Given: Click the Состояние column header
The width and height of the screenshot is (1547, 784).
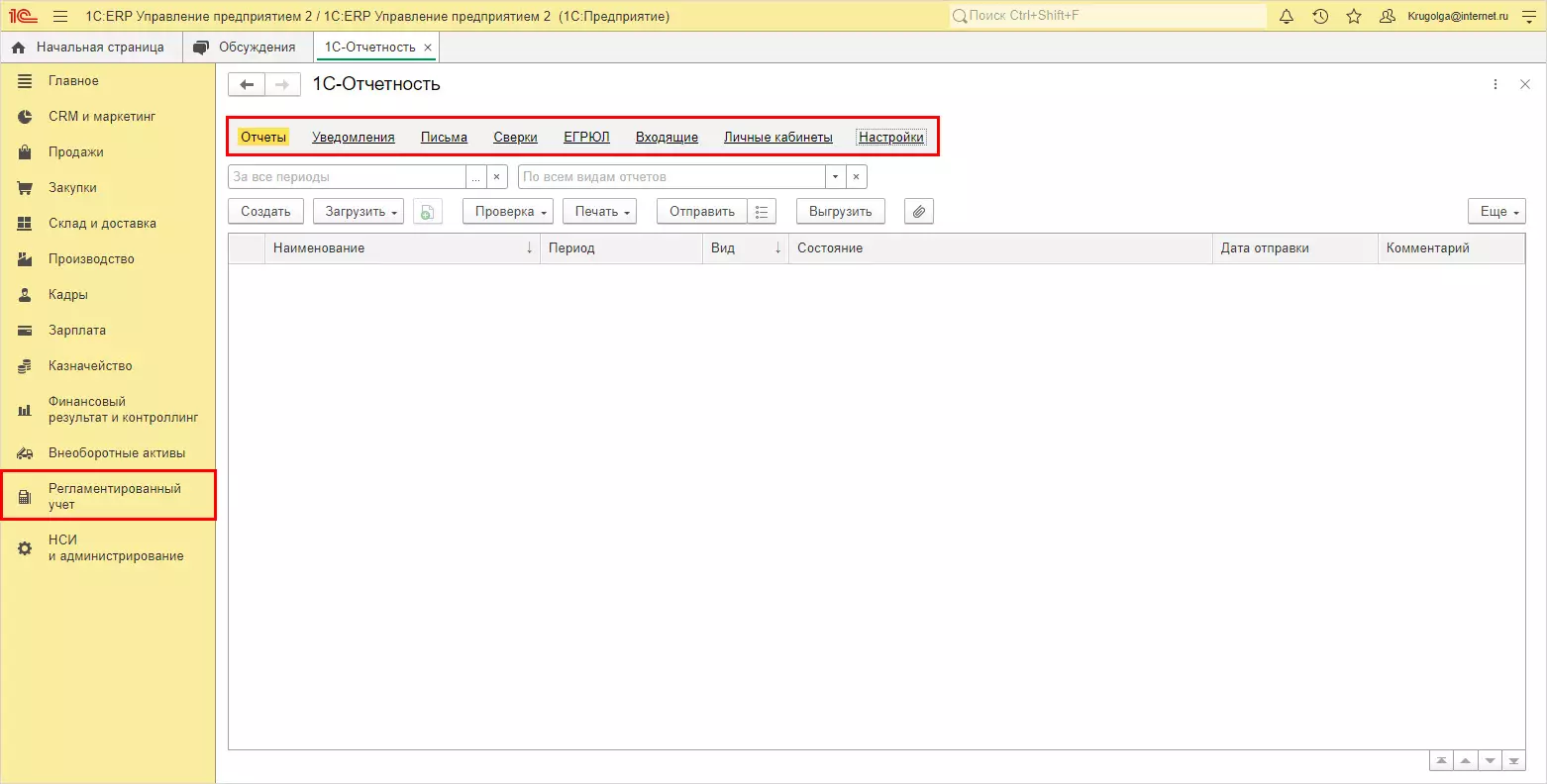Looking at the screenshot, I should [1000, 248].
